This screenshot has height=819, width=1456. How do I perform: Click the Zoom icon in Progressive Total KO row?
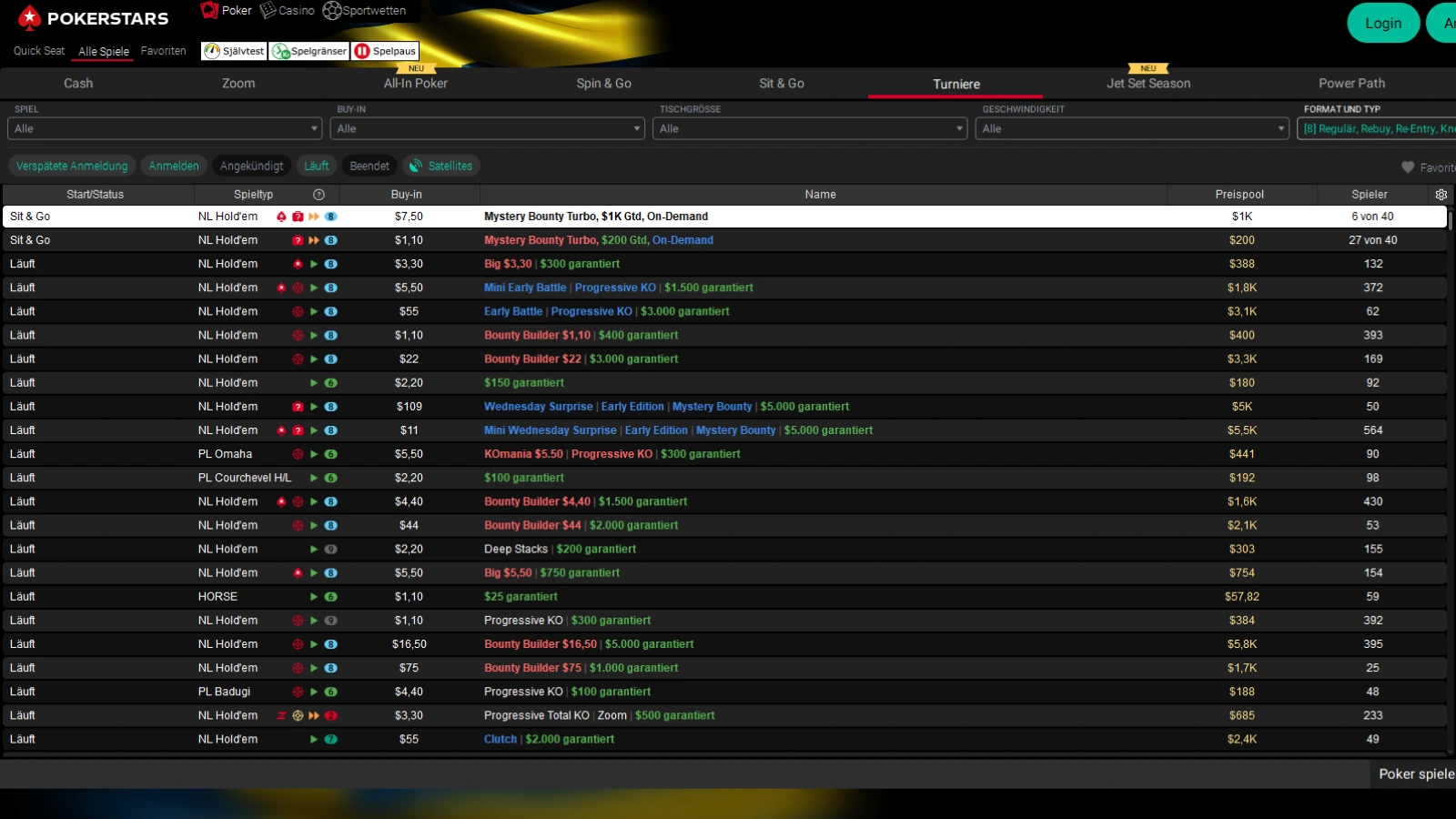click(282, 716)
